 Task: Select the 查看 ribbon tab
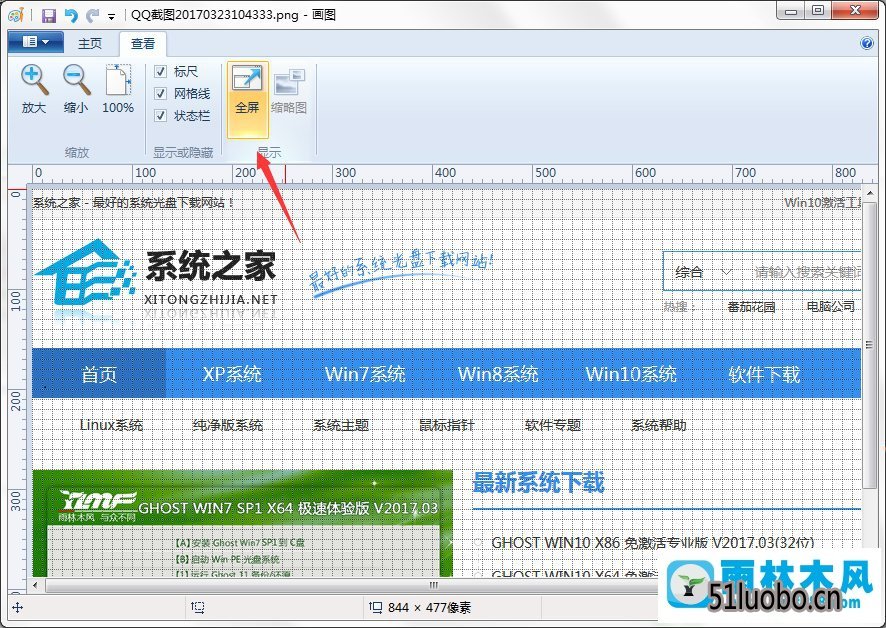(x=143, y=43)
